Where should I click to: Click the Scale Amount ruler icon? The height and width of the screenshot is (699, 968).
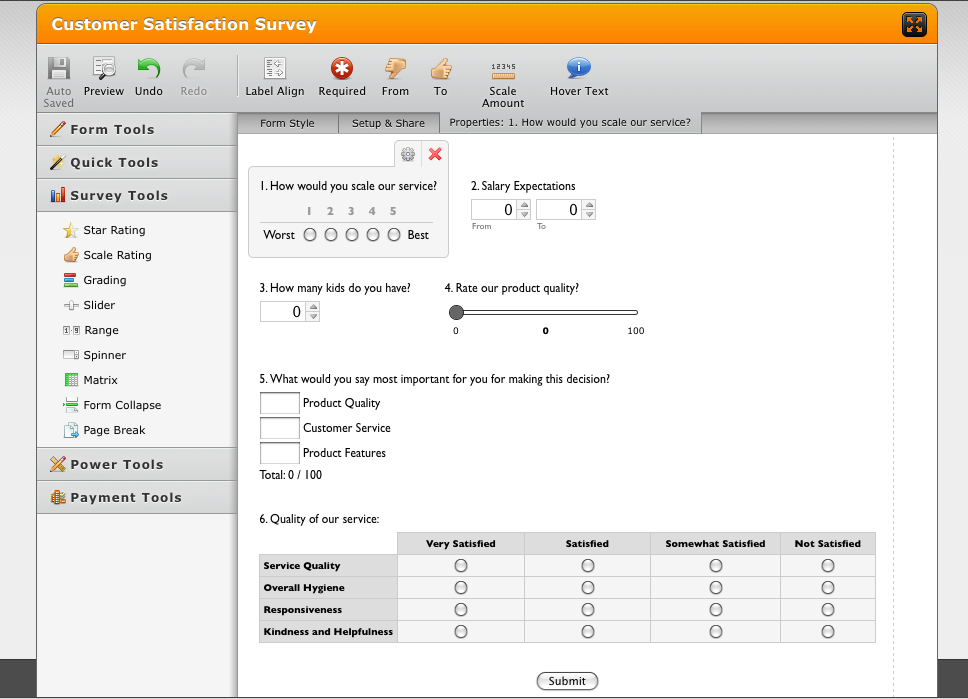(x=503, y=69)
